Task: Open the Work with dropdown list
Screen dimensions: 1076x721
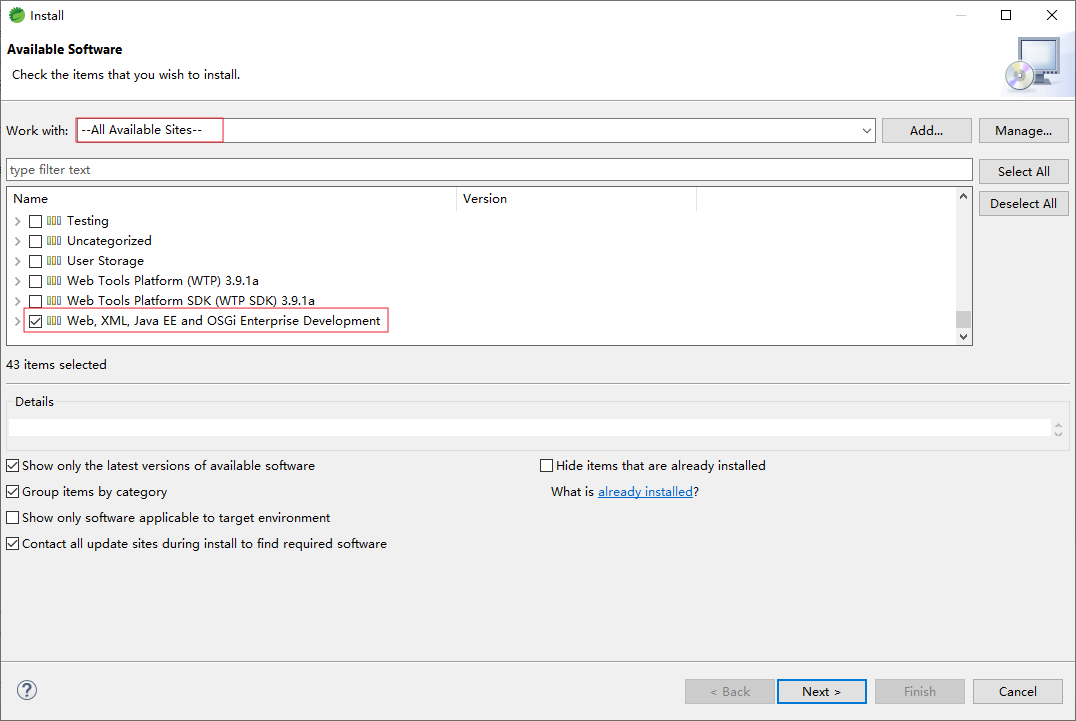Action: point(866,130)
